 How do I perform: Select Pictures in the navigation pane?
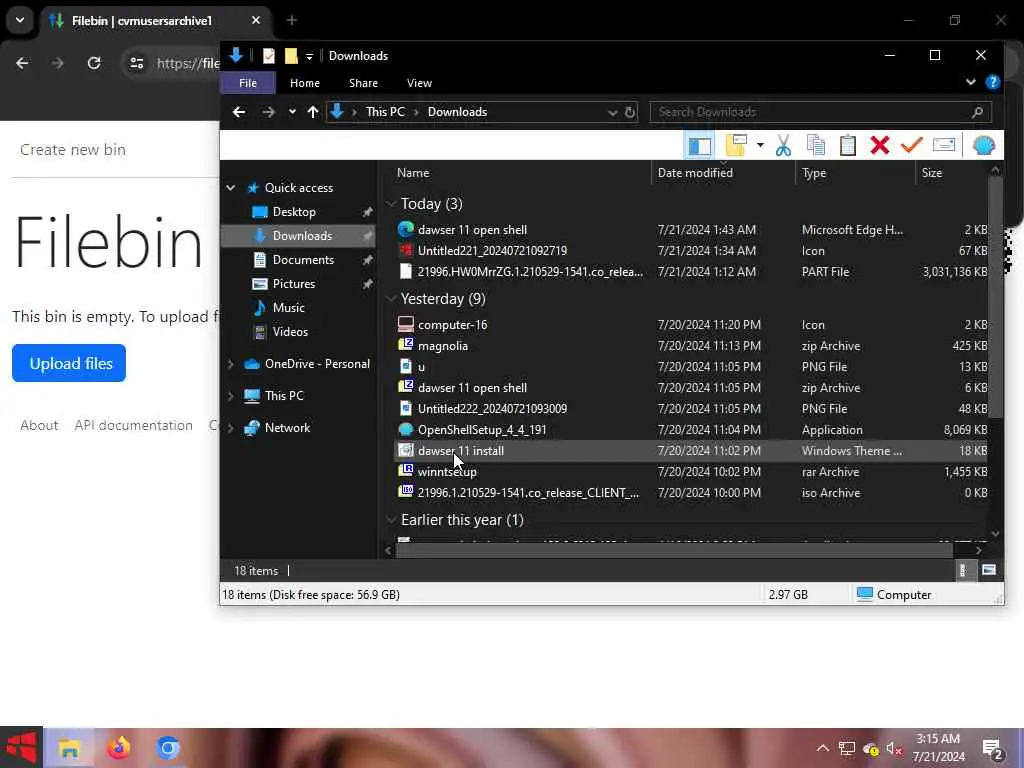pyautogui.click(x=294, y=284)
